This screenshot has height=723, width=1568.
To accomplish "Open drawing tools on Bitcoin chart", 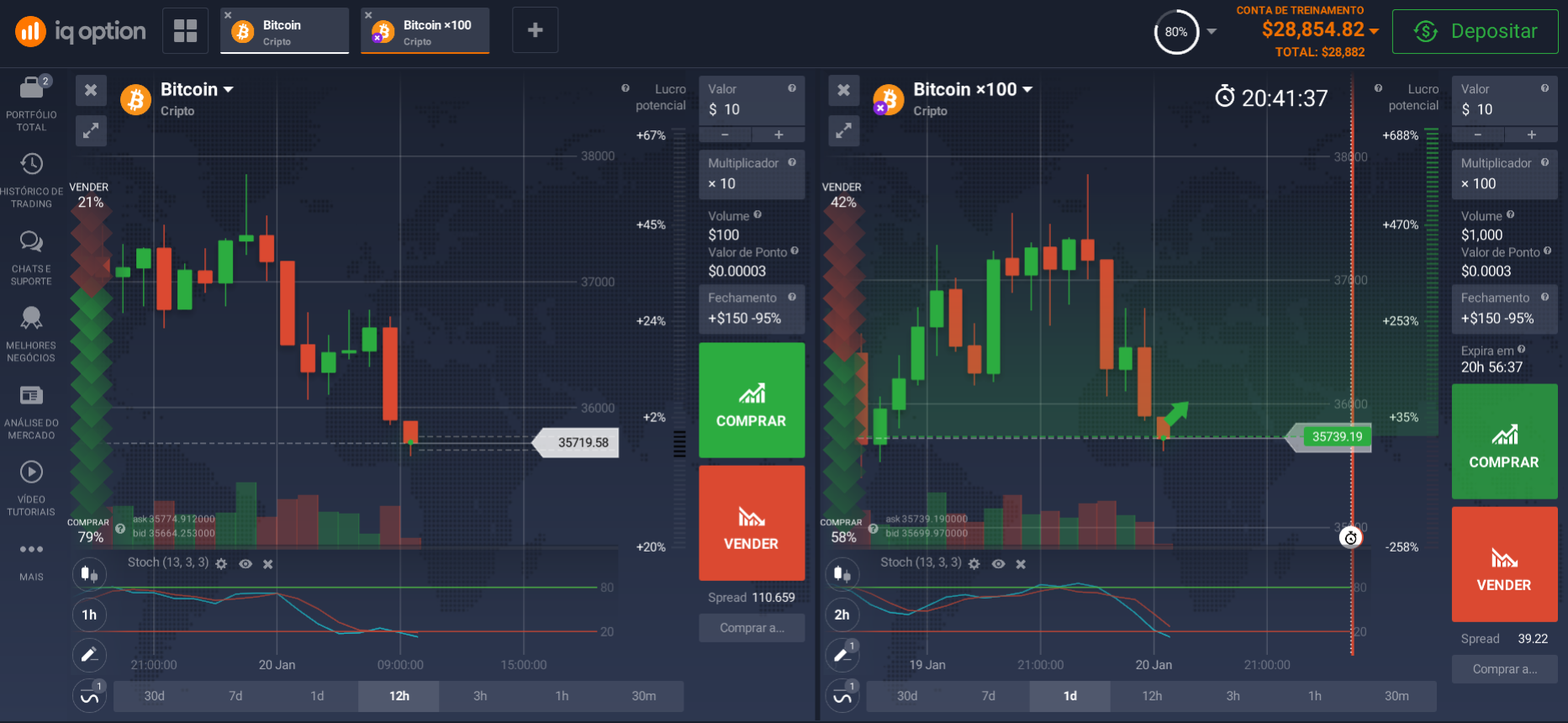I will tap(89, 655).
